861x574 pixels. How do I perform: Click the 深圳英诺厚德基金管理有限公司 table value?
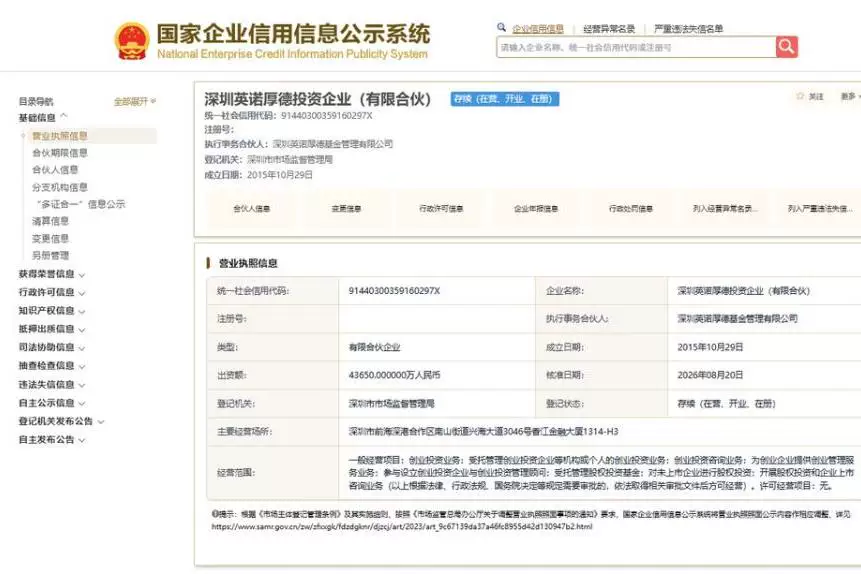[x=737, y=319]
